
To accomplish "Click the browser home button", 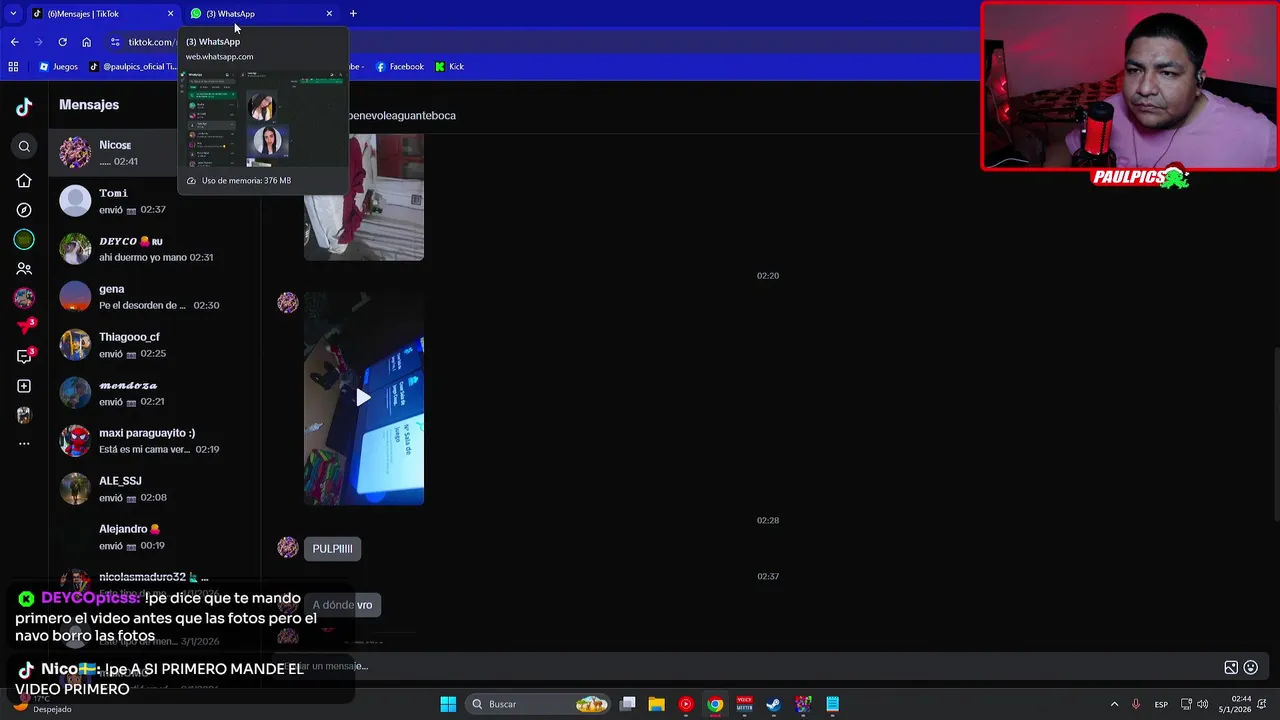I will [87, 42].
